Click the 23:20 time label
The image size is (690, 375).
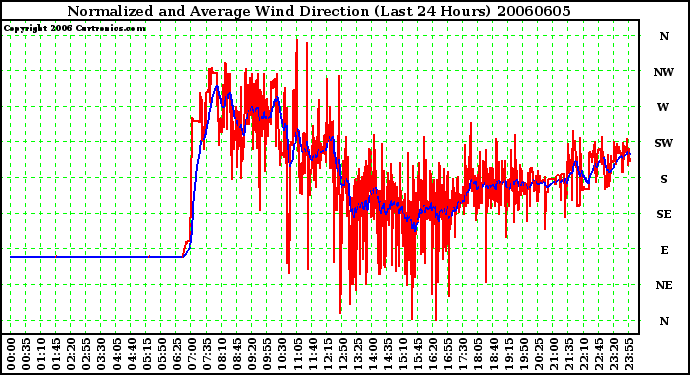pyautogui.click(x=614, y=354)
